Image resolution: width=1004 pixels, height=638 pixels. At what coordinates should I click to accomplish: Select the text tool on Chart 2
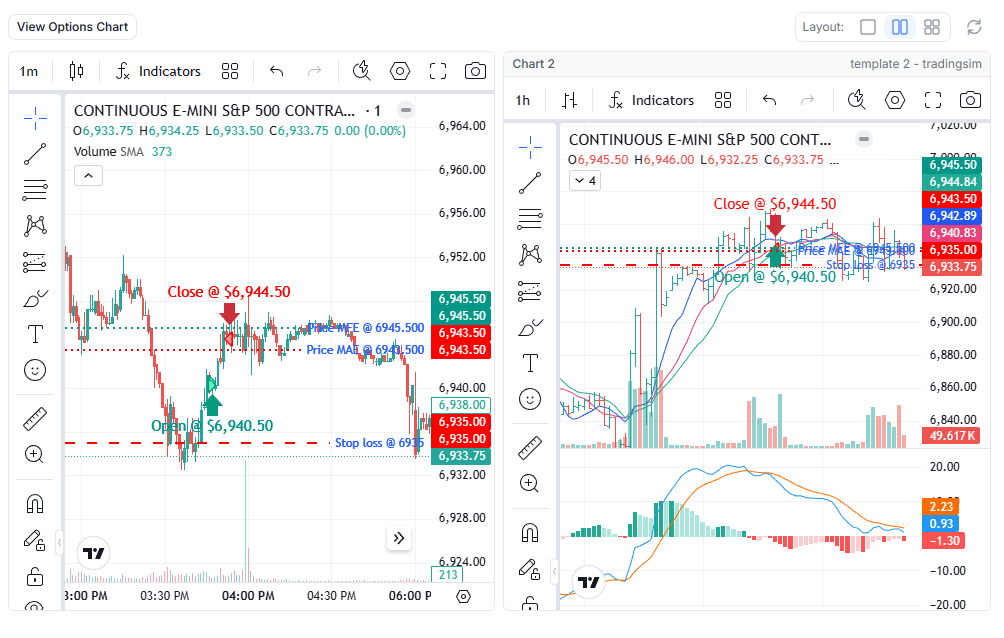point(530,363)
